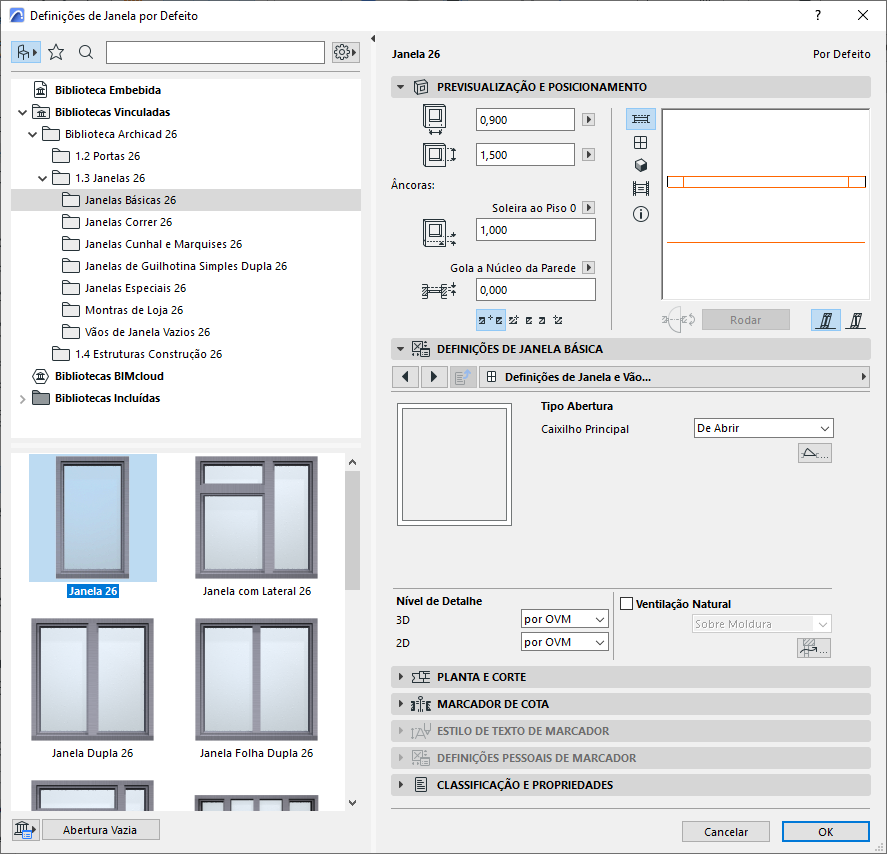887x854 pixels.
Task: Show the info preview icon
Action: point(641,214)
